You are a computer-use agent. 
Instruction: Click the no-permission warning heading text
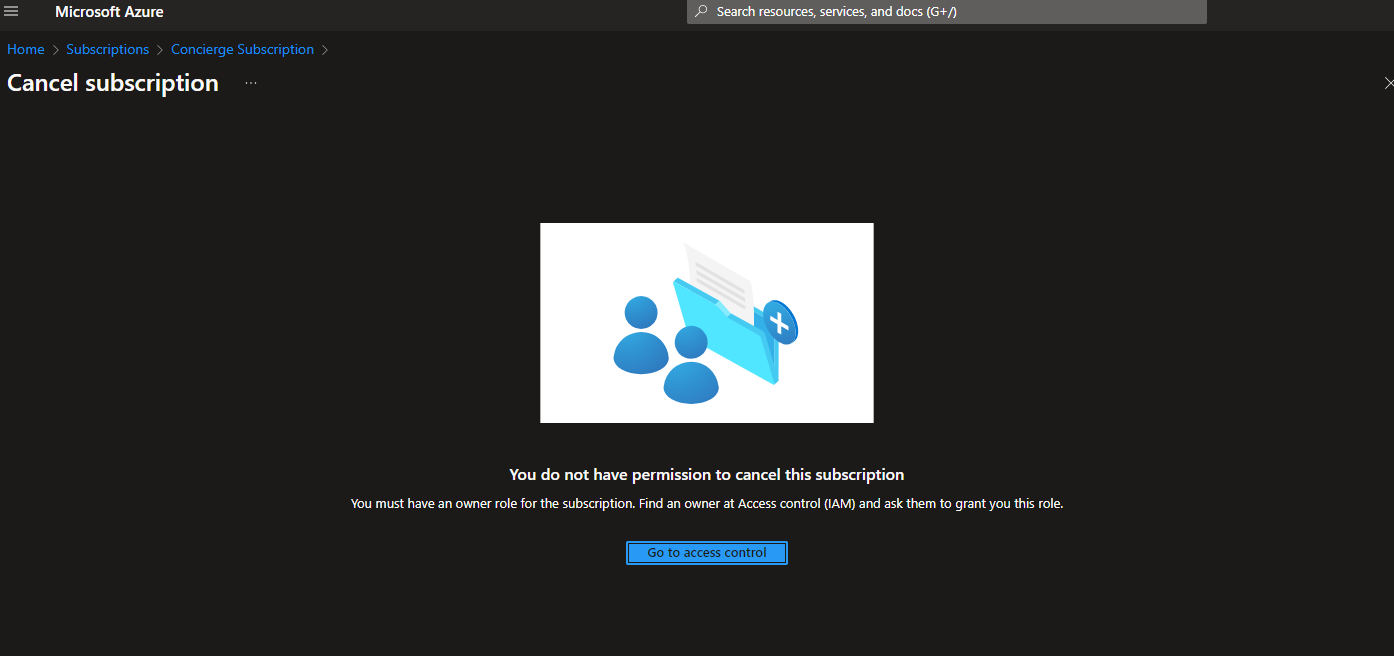coord(706,474)
